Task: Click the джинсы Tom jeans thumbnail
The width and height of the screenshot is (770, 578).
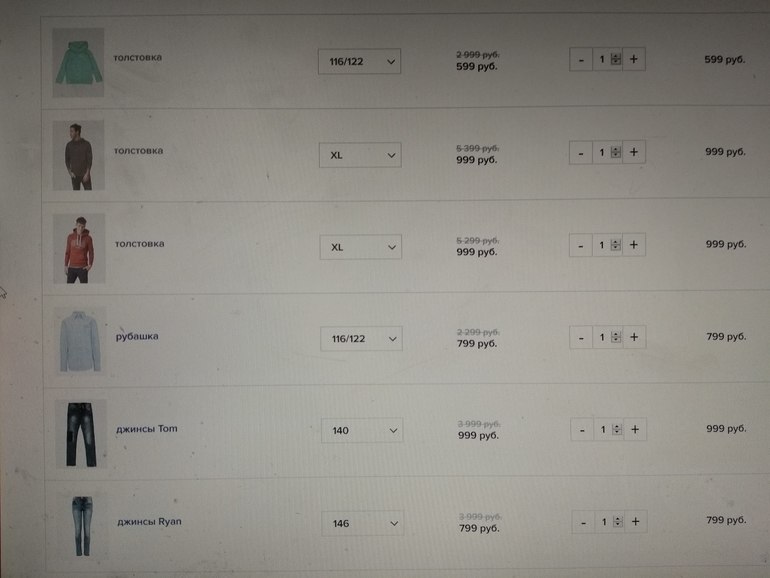Action: coord(81,433)
